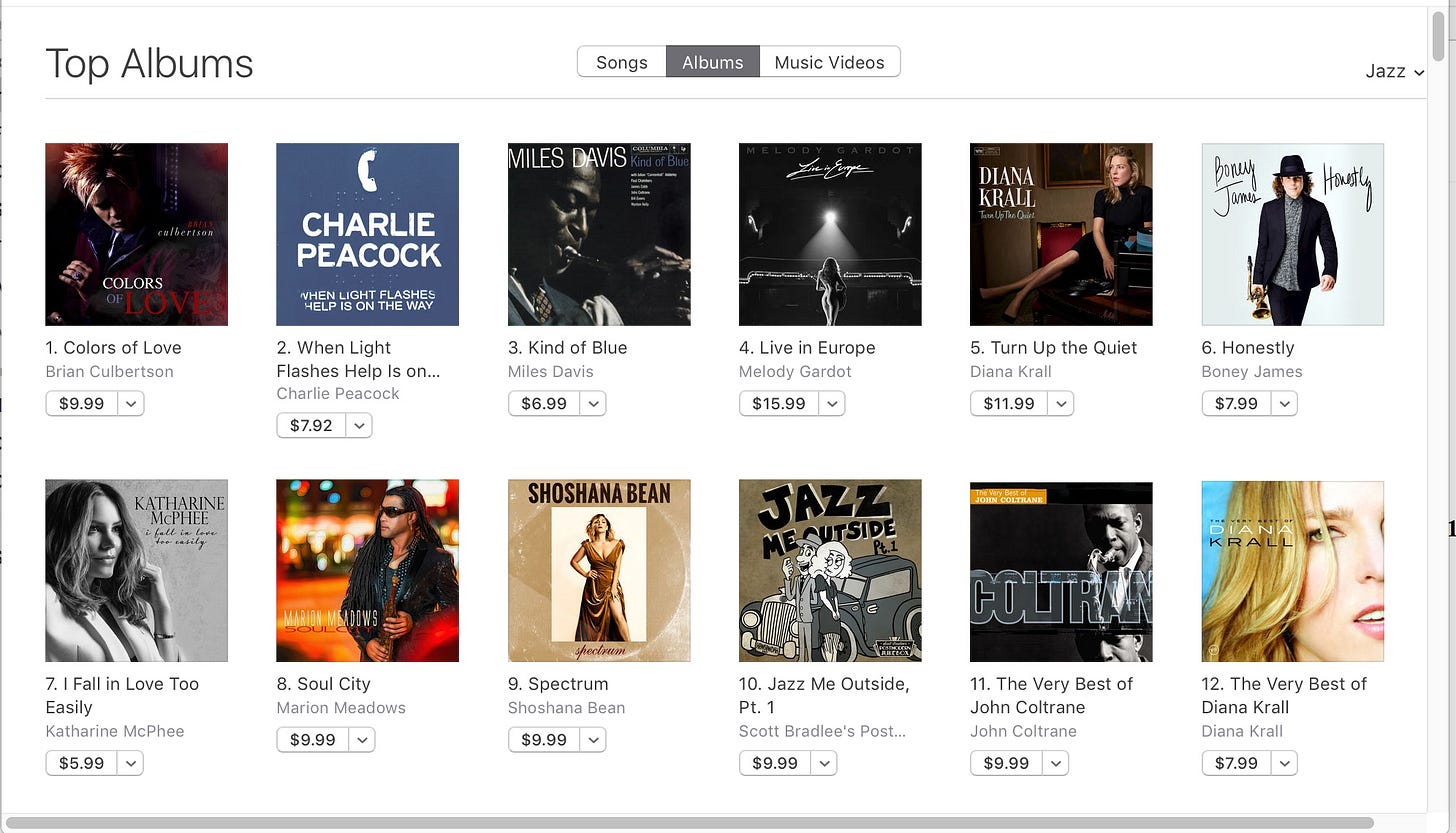This screenshot has height=833, width=1456.
Task: Open the Kind of Blue title link
Action: (568, 348)
